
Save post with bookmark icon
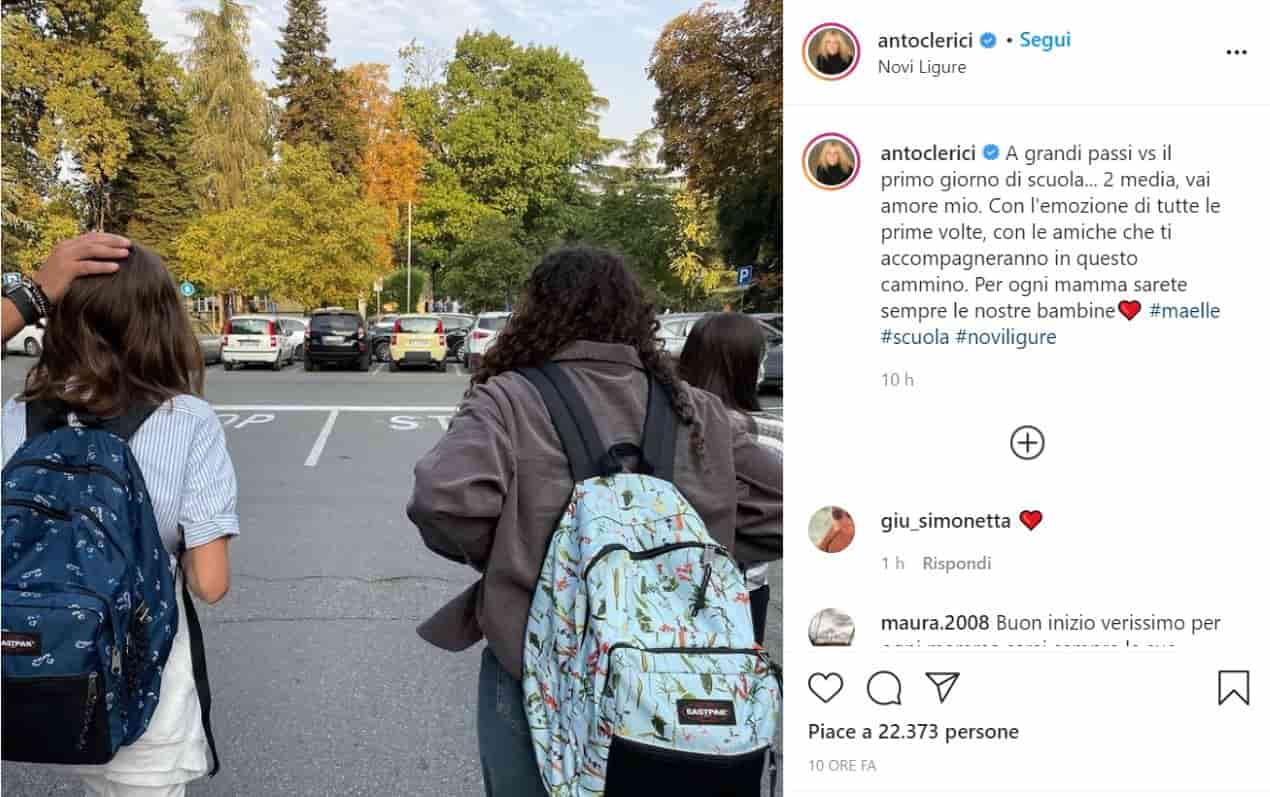pyautogui.click(x=1233, y=687)
